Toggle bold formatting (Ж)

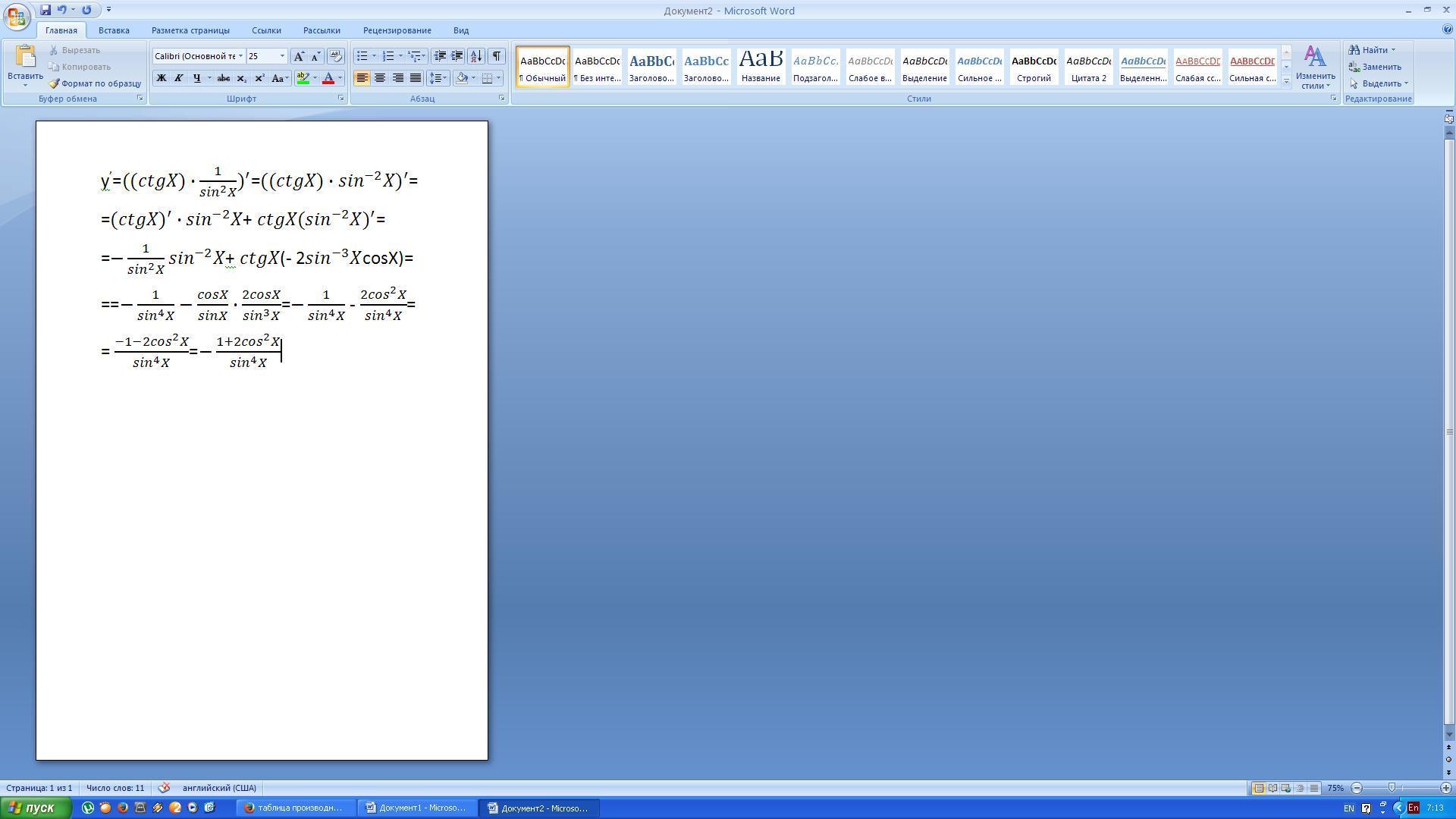pyautogui.click(x=161, y=78)
